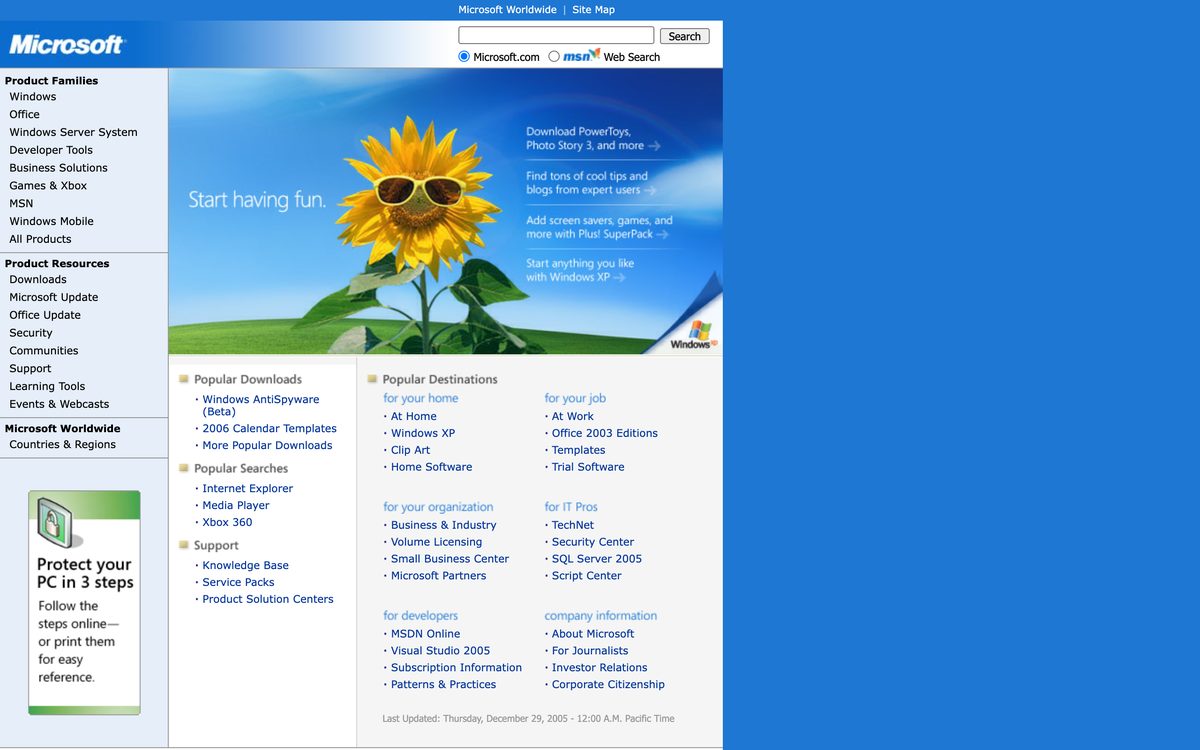
Task: Open Patterns & Practices link
Action: point(443,686)
